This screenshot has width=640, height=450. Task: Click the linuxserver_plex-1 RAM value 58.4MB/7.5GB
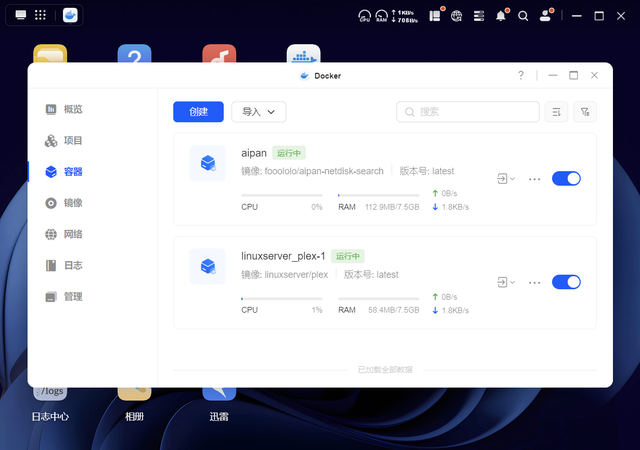pos(393,310)
